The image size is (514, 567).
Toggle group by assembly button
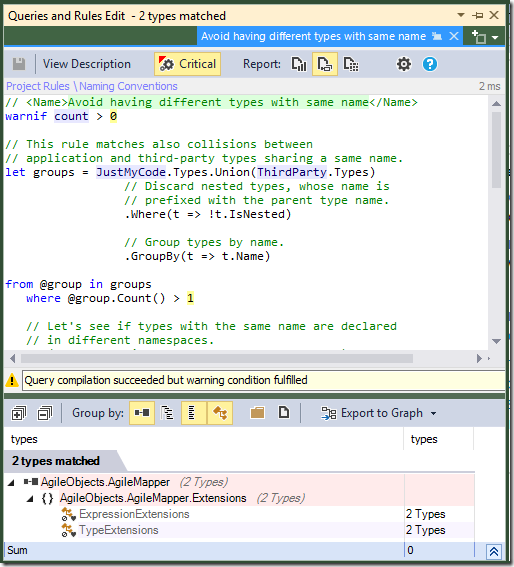click(142, 413)
